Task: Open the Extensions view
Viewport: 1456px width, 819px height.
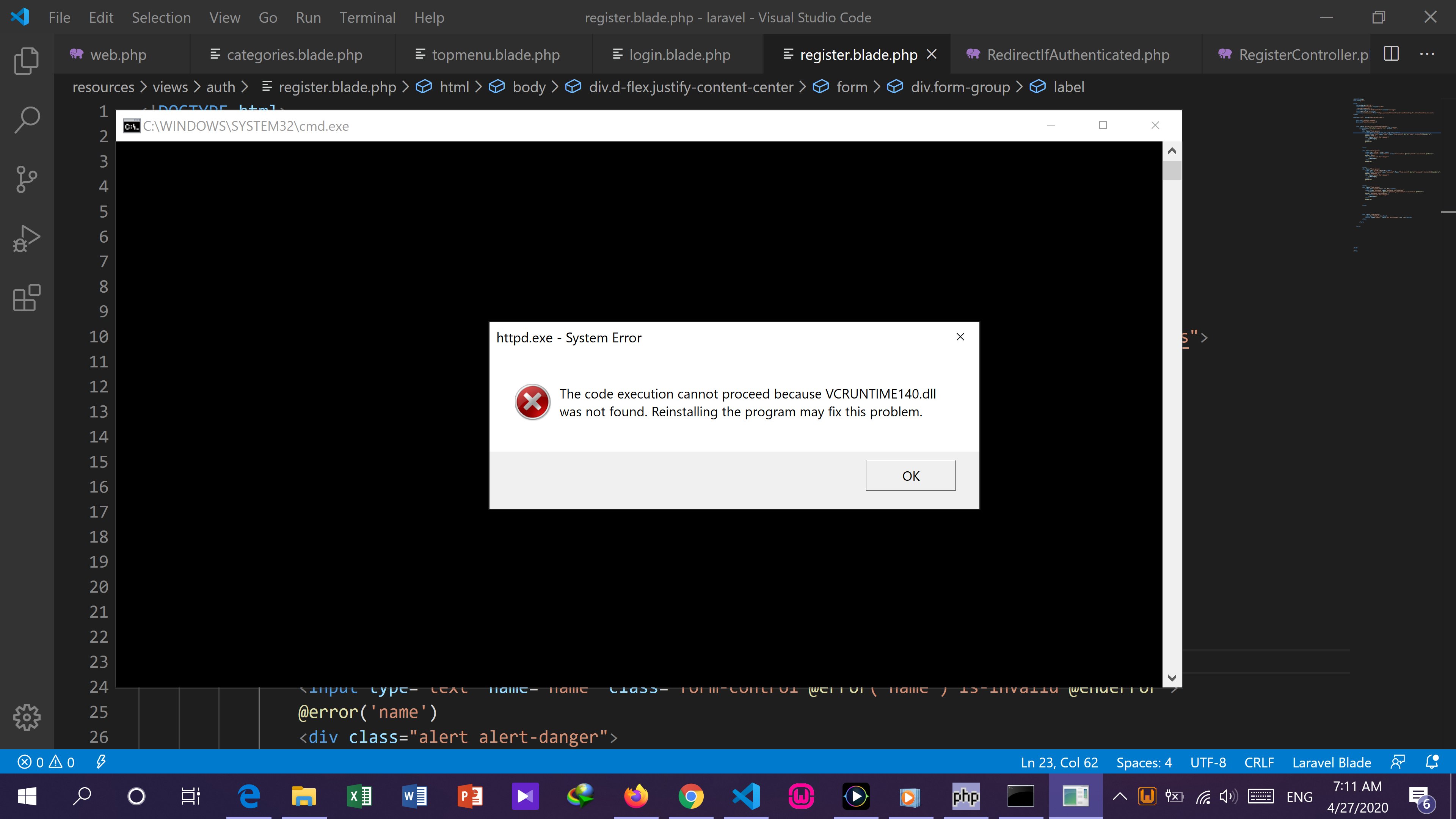Action: click(x=27, y=298)
